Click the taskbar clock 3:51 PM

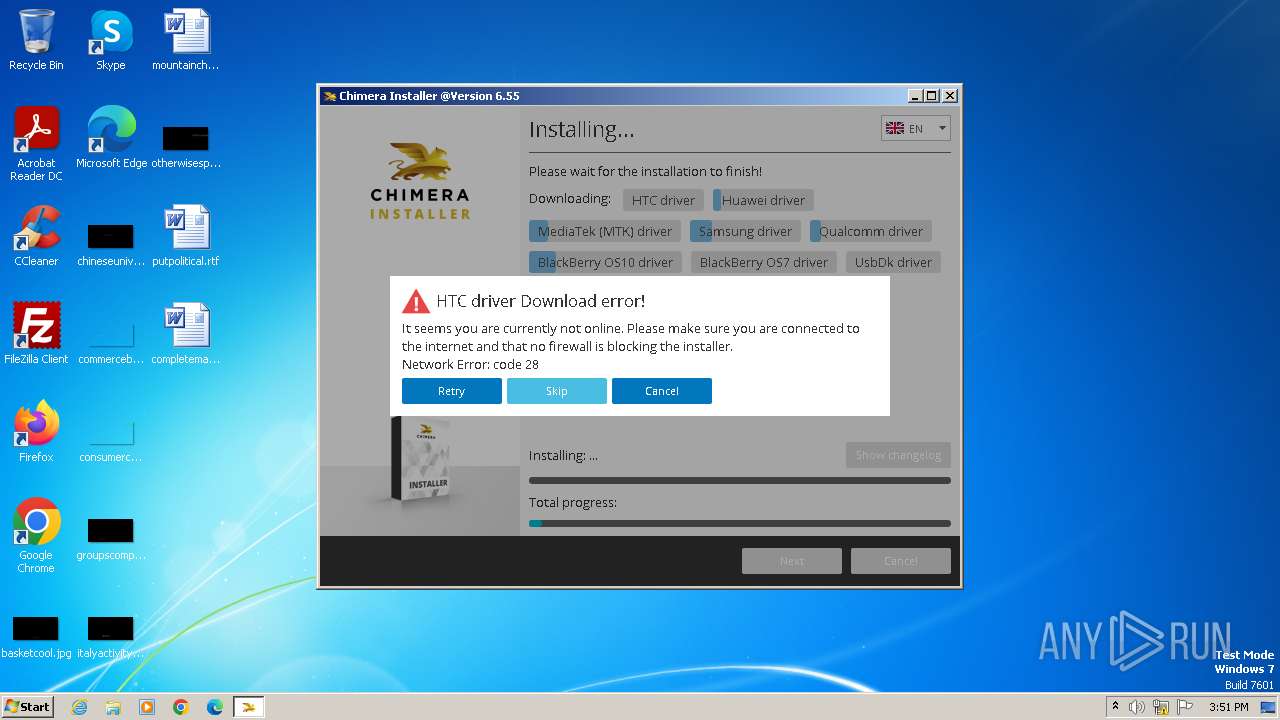(1228, 707)
